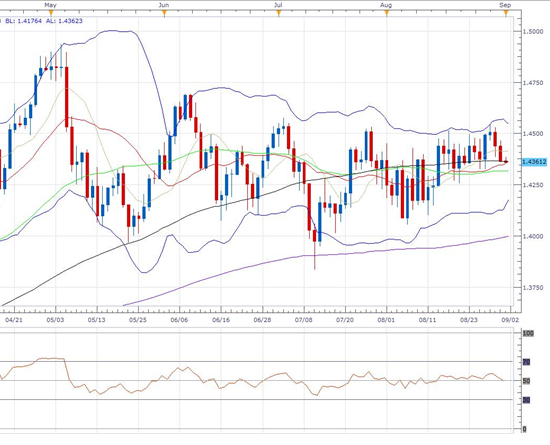This screenshot has height=445, width=550.
Task: Click the 06/28 date axis label
Action: [262, 320]
